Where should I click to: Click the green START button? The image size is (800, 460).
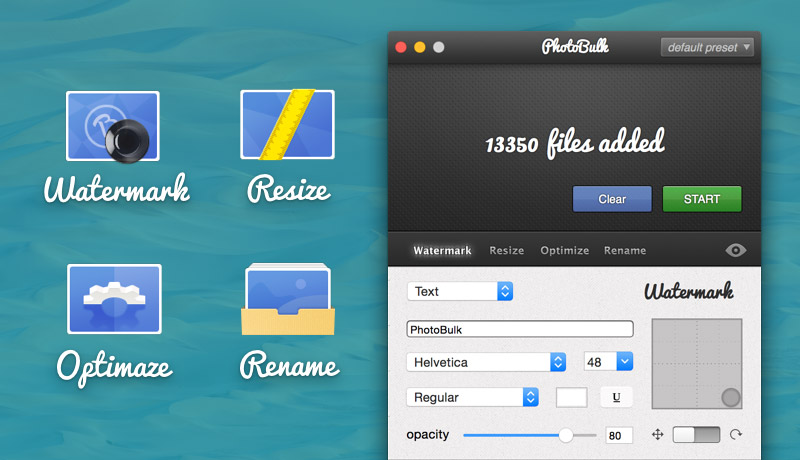702,199
